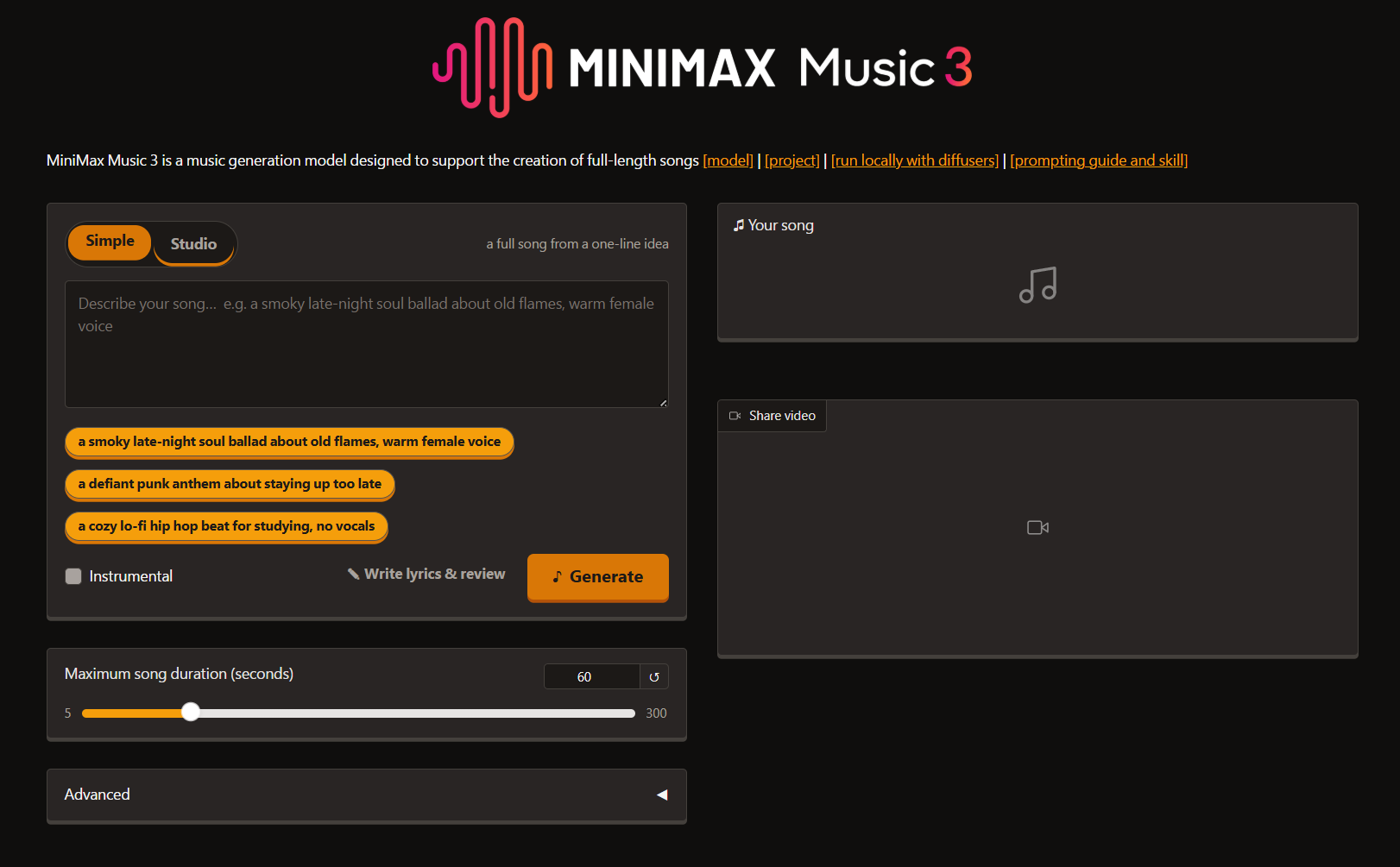Click the 'Your song' panel label
The height and width of the screenshot is (867, 1400).
pos(773,225)
